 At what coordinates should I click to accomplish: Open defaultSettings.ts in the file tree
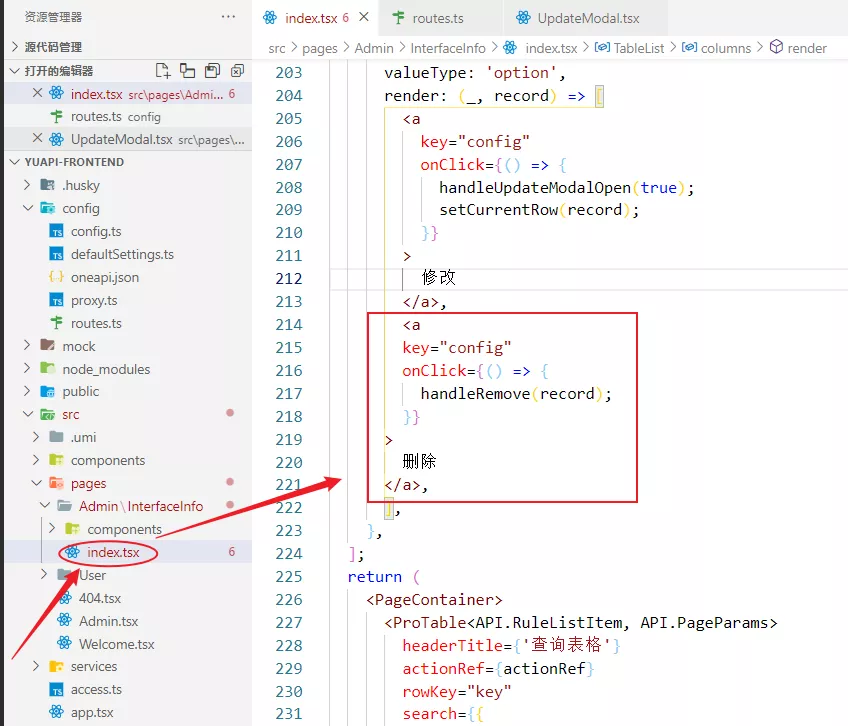(x=129, y=254)
